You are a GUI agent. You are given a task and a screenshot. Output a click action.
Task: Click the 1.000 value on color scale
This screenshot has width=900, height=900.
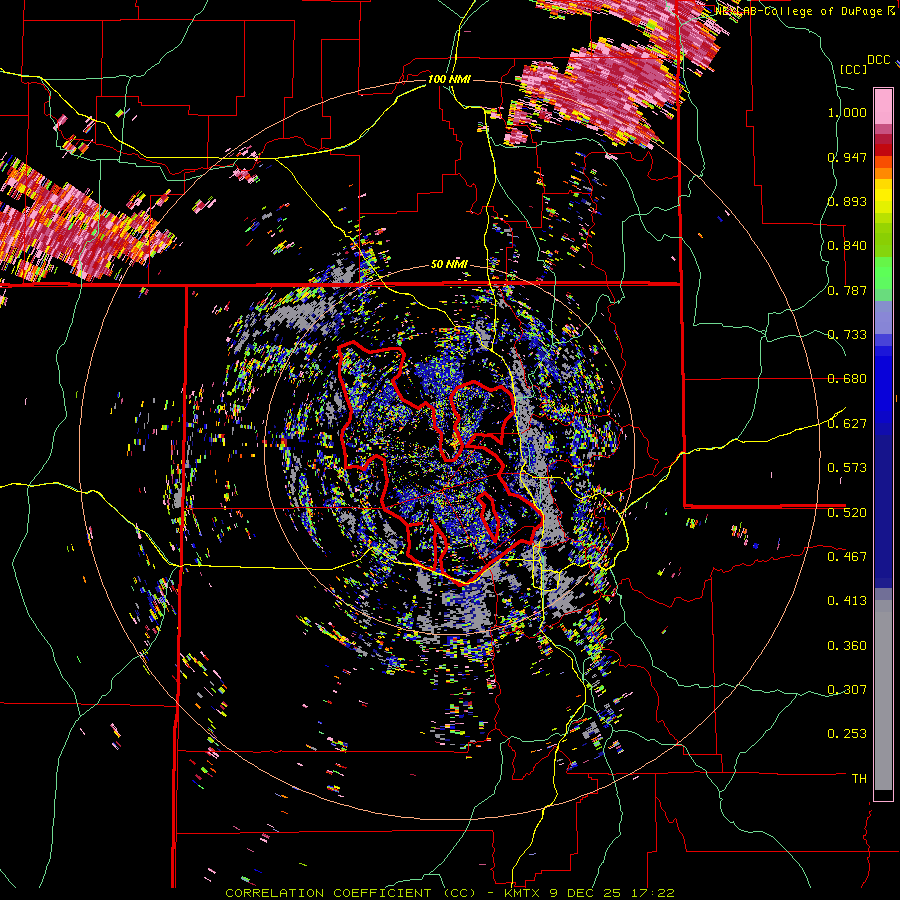point(847,112)
